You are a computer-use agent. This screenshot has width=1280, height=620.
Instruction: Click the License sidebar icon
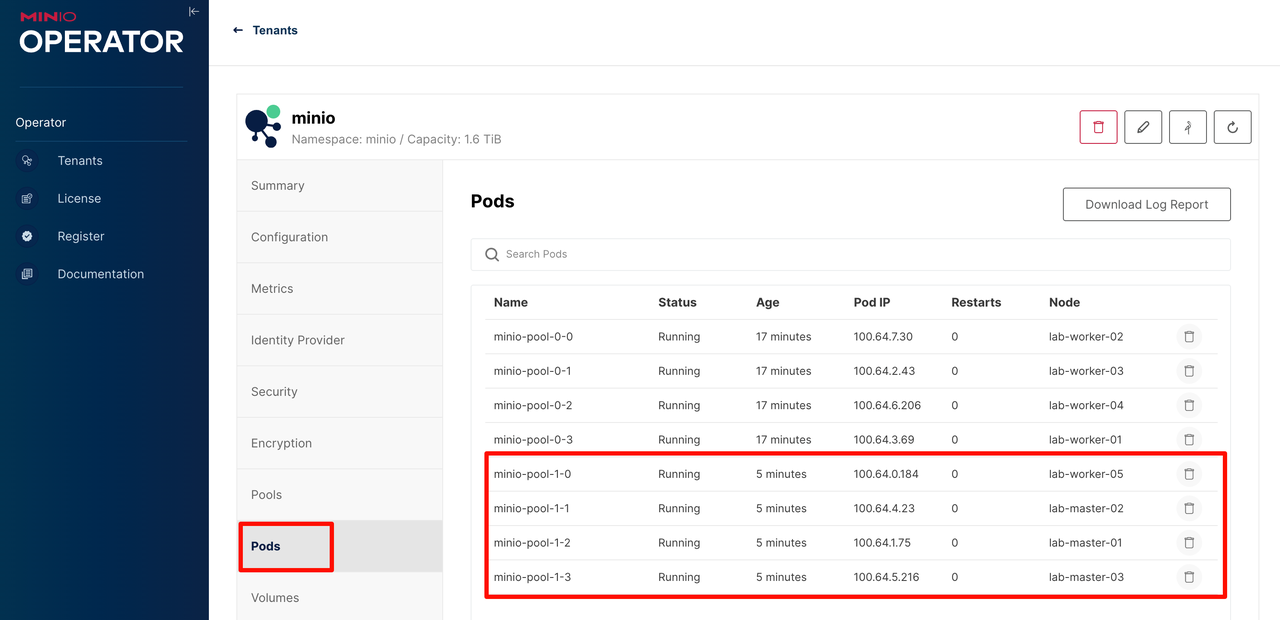pos(27,198)
